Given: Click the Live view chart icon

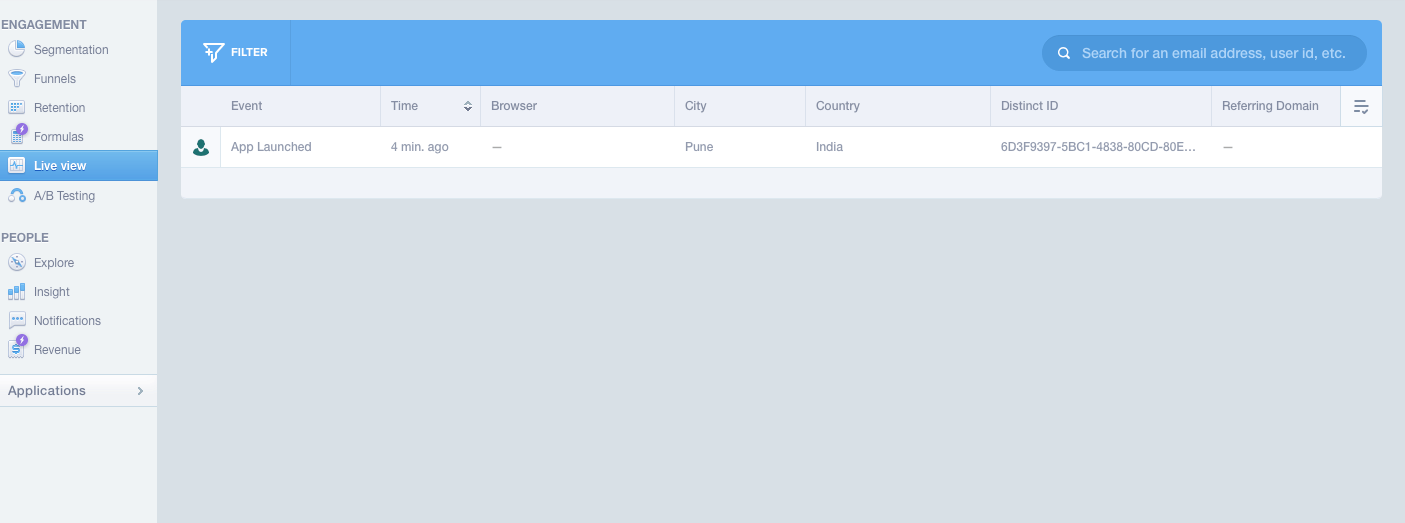Looking at the screenshot, I should click(x=16, y=165).
